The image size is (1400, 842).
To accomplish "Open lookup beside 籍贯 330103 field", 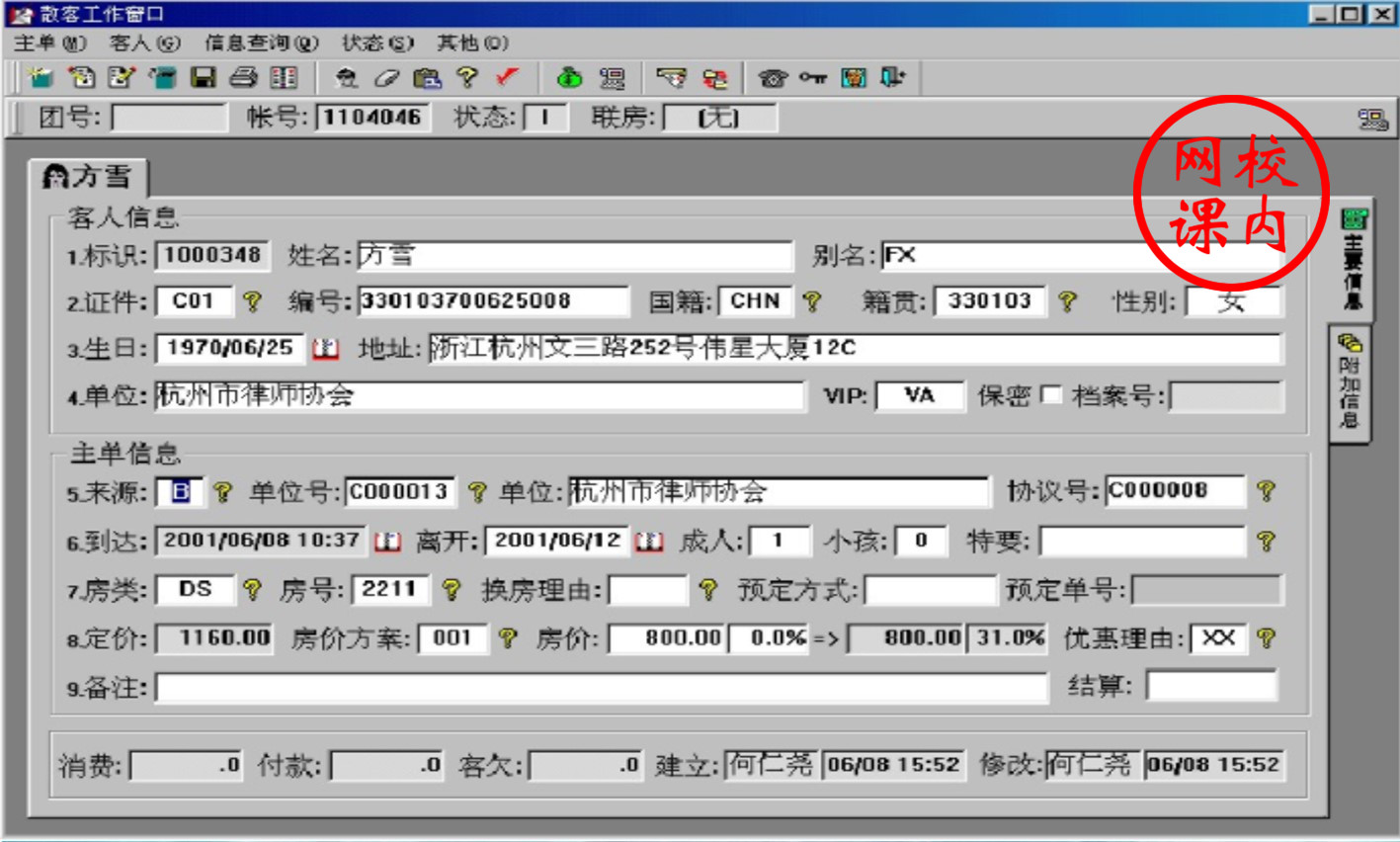I will pos(1067,301).
